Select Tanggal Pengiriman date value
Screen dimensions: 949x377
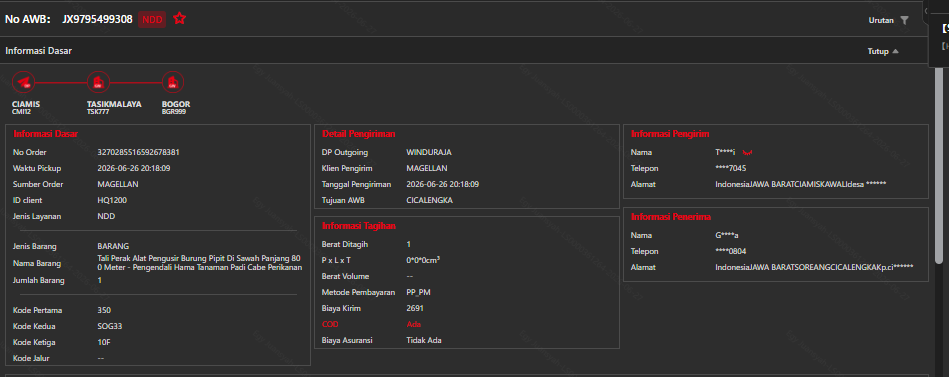pos(443,184)
